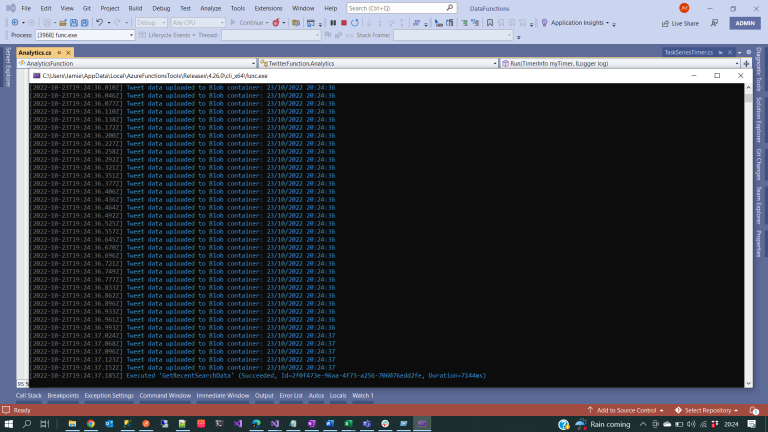Open the Exception Settings tab
Viewport: 768px width, 432px height.
(x=109, y=395)
